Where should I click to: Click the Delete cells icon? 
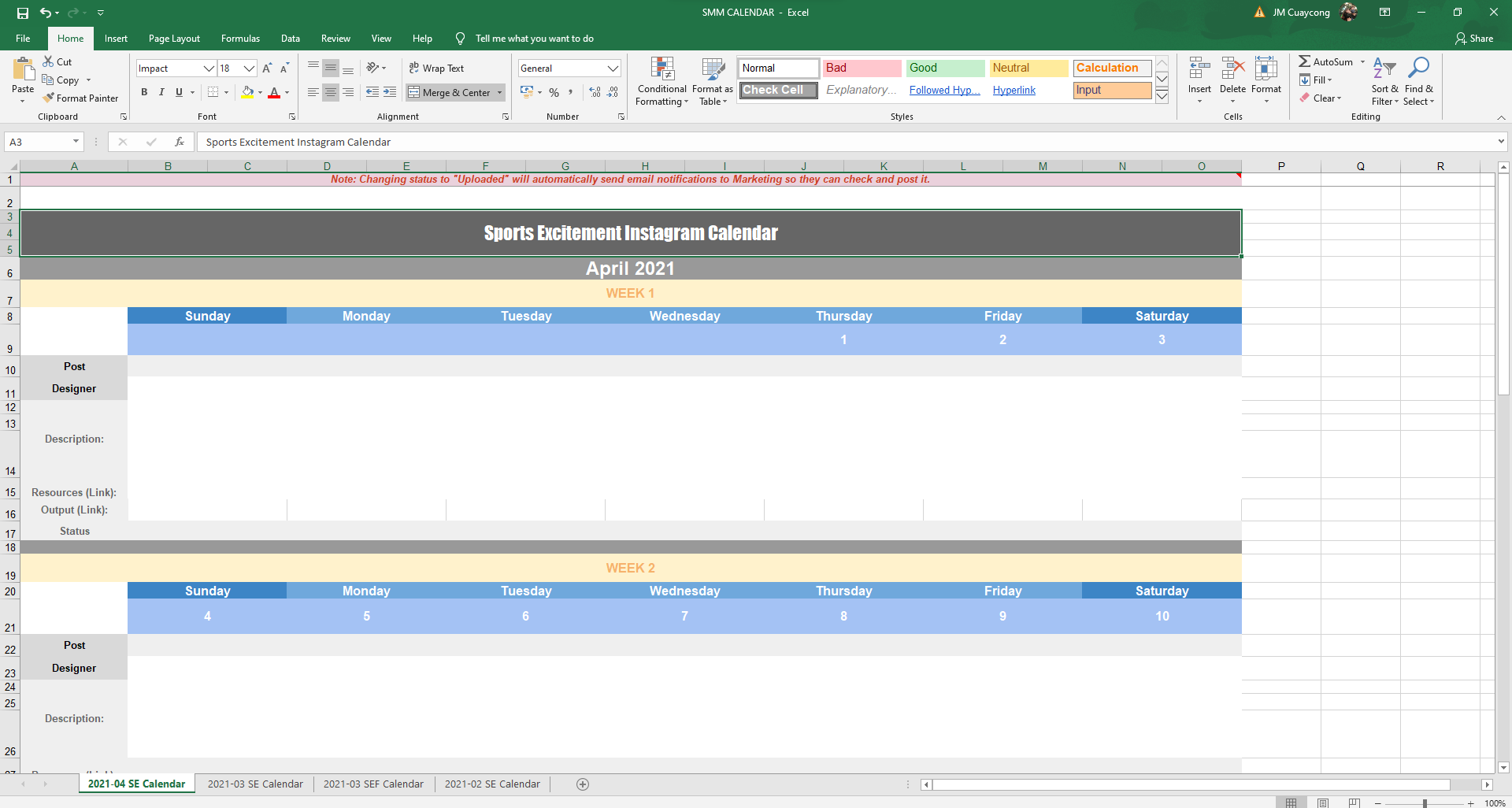coord(1233,69)
